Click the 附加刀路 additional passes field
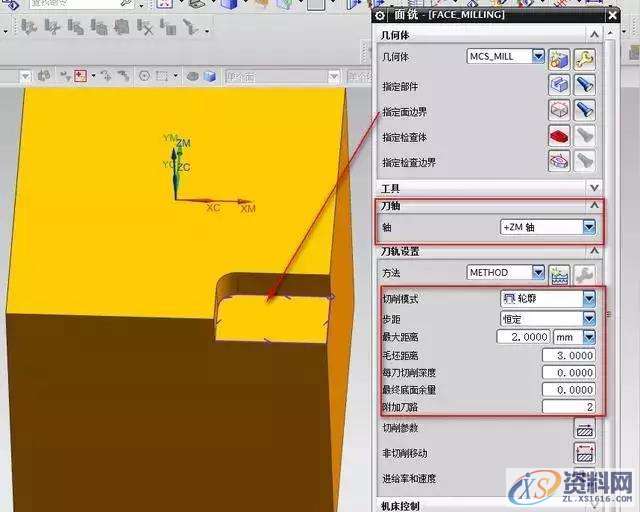640x512 pixels. (568, 406)
